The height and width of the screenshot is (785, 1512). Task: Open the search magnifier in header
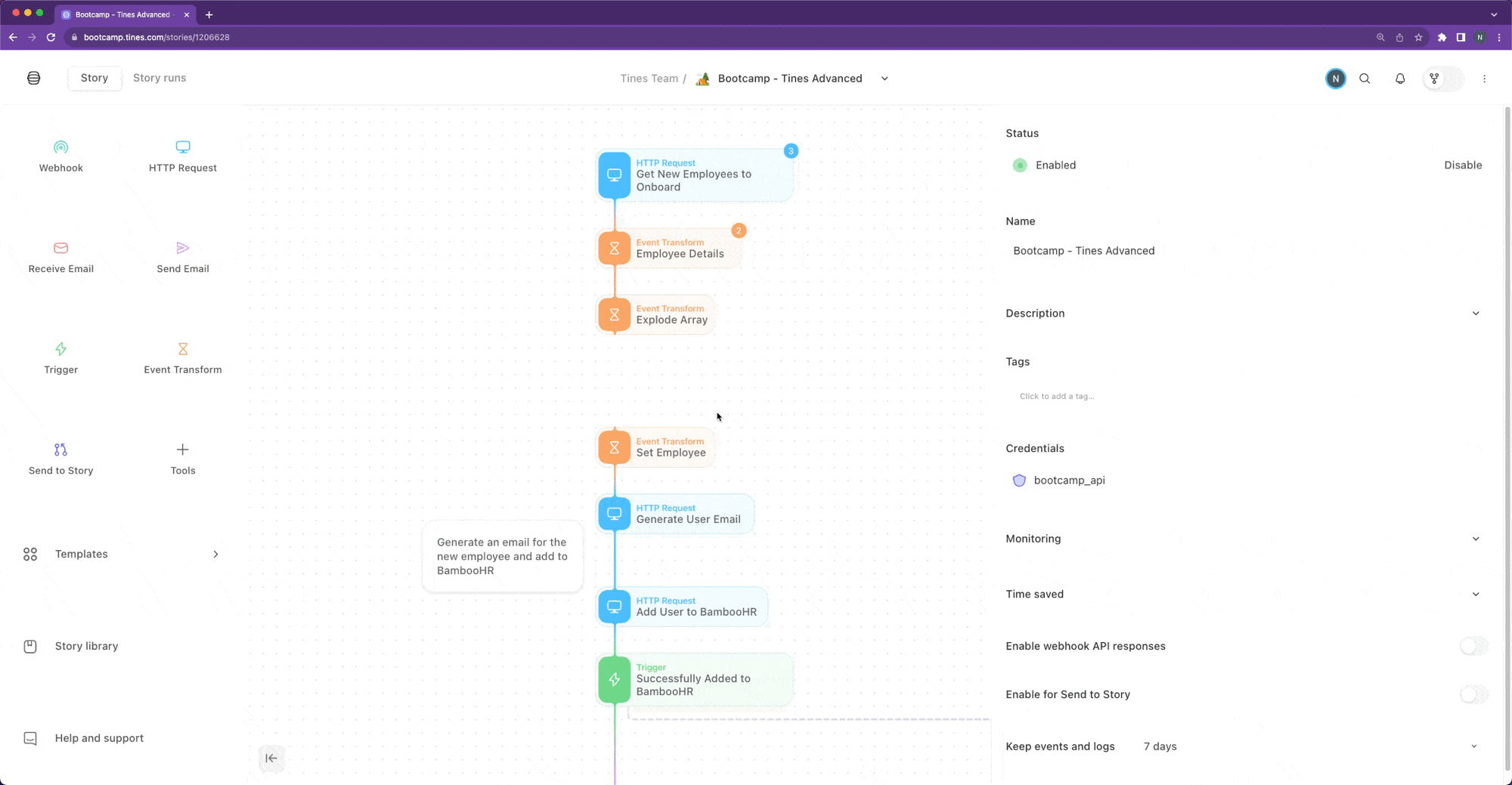1365,79
